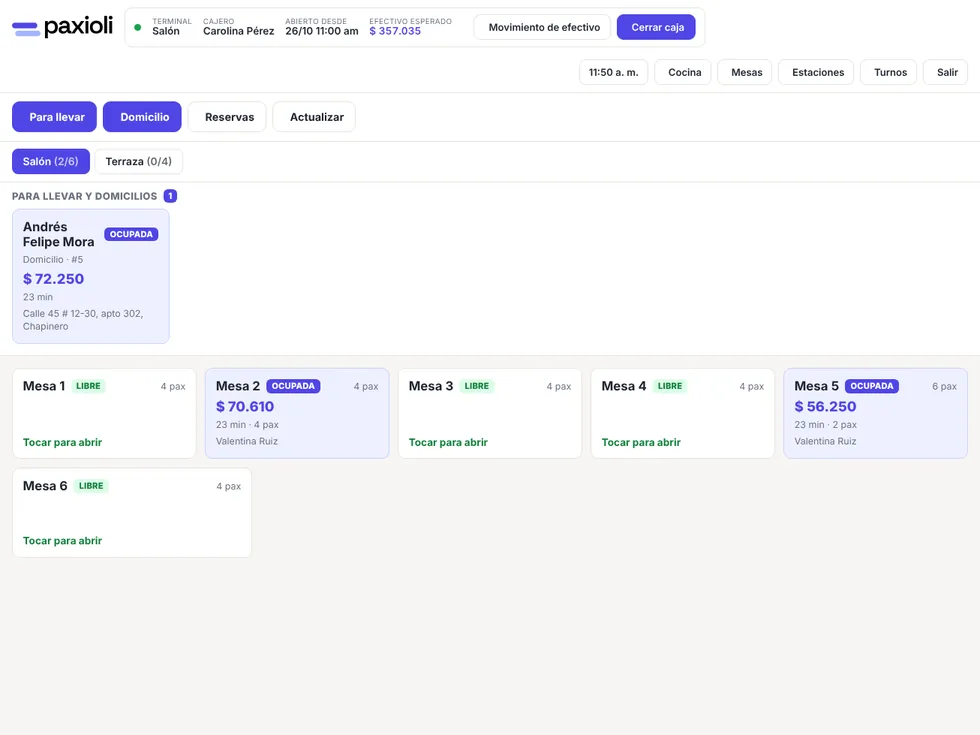Viewport: 980px width, 735px height.
Task: Open the Estaciones section
Action: [x=818, y=72]
